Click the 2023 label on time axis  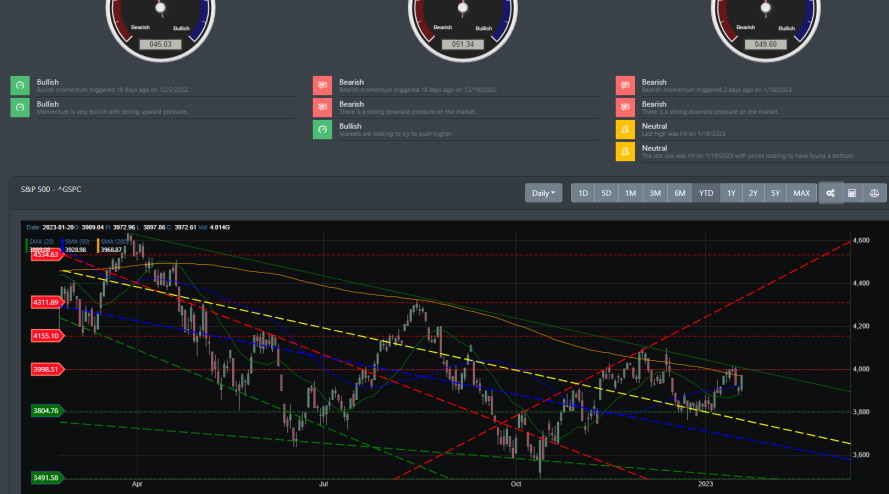[x=705, y=484]
